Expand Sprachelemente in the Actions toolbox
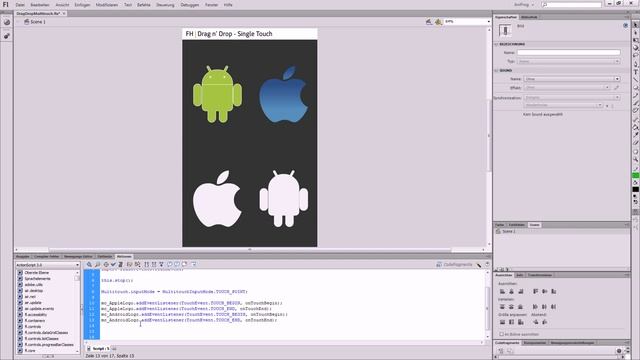Viewport: 640px width, 360px height. pos(20,278)
